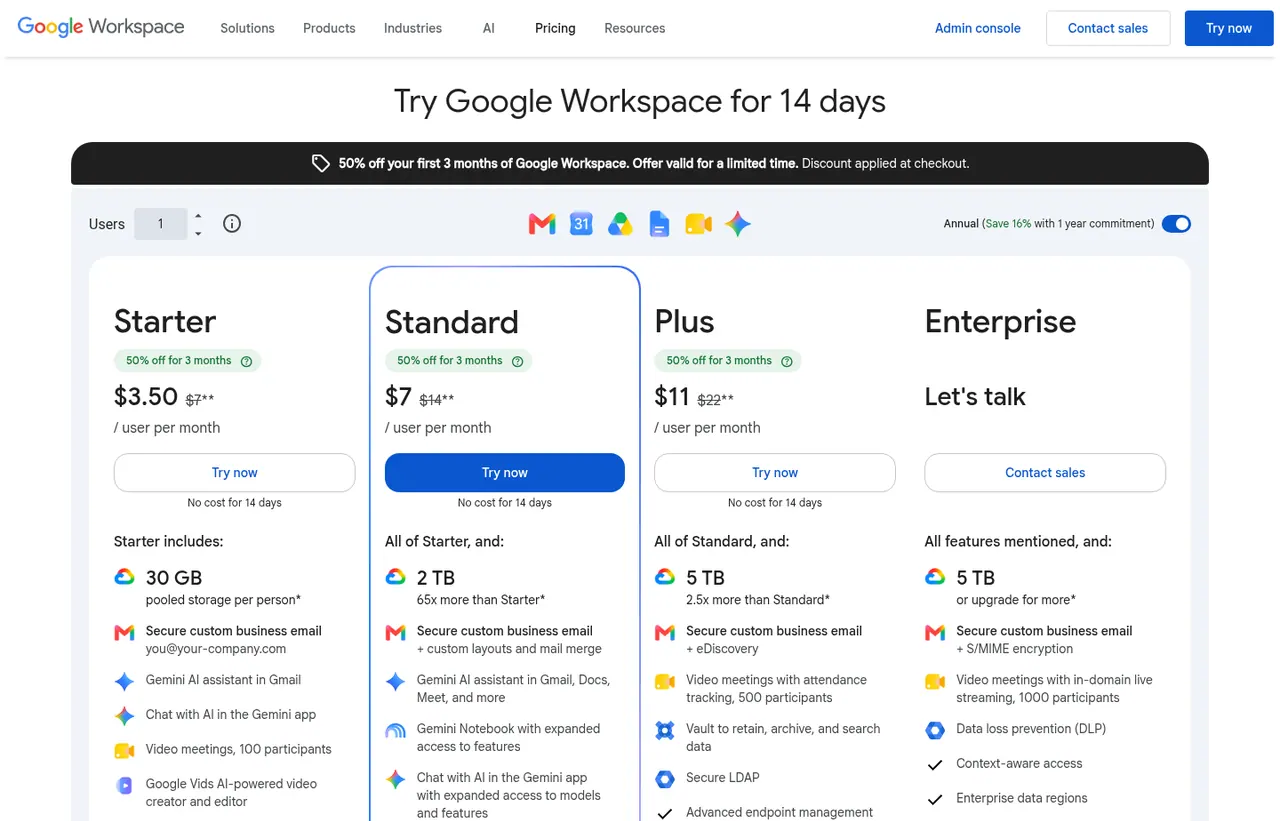Start the Starter plan with Try now
The height and width of the screenshot is (821, 1280).
[235, 473]
